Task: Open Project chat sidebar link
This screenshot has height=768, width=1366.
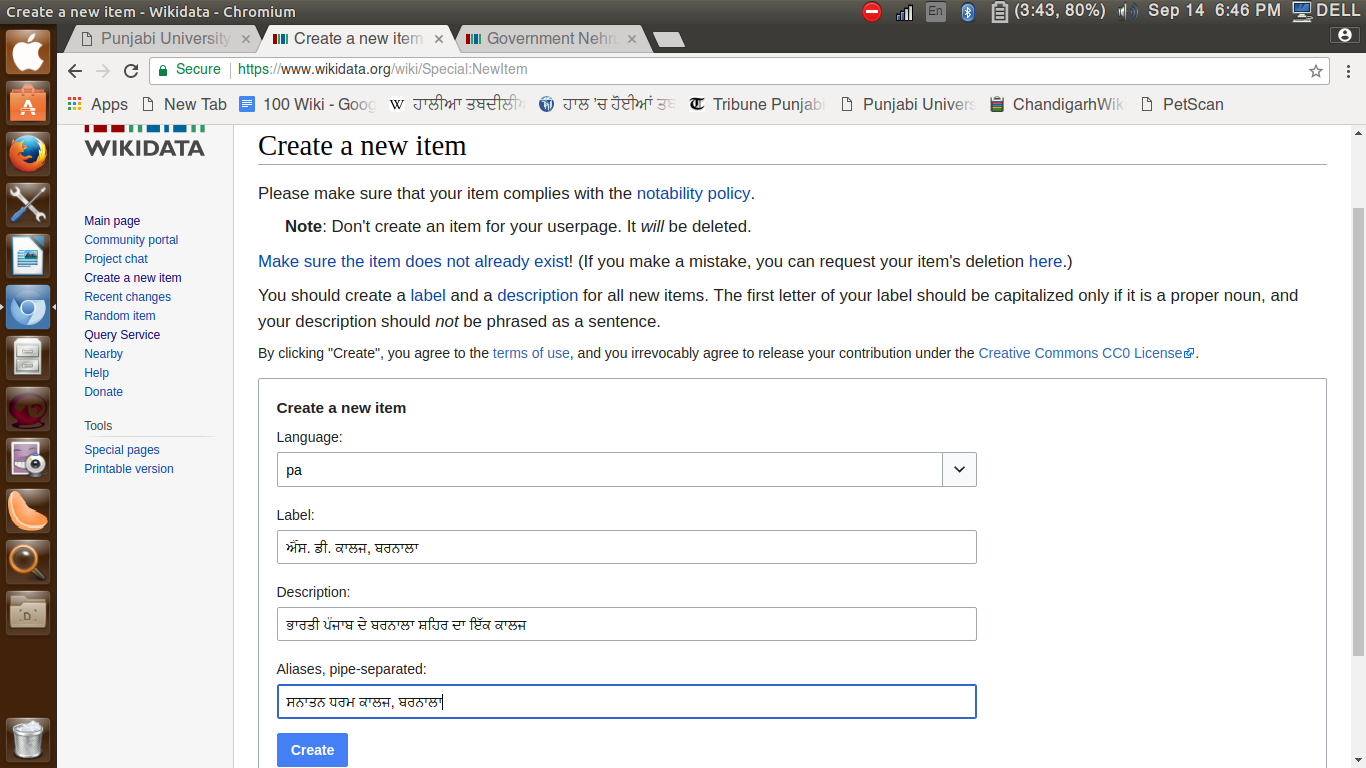Action: coord(116,259)
